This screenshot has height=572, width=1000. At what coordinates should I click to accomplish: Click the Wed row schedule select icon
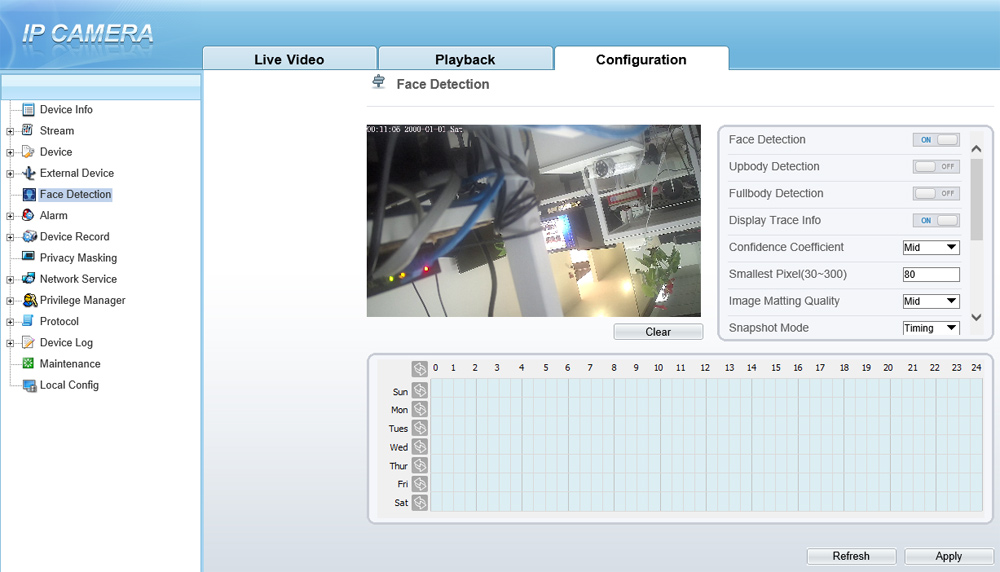click(x=420, y=446)
